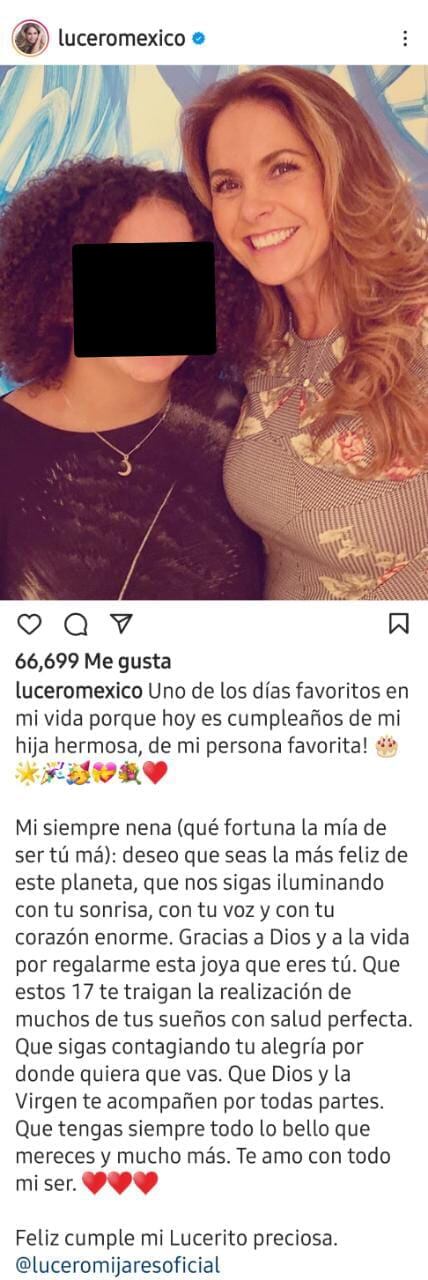Click the line "Feliz cumple mi Lucerito preciosa."

tap(178, 1239)
